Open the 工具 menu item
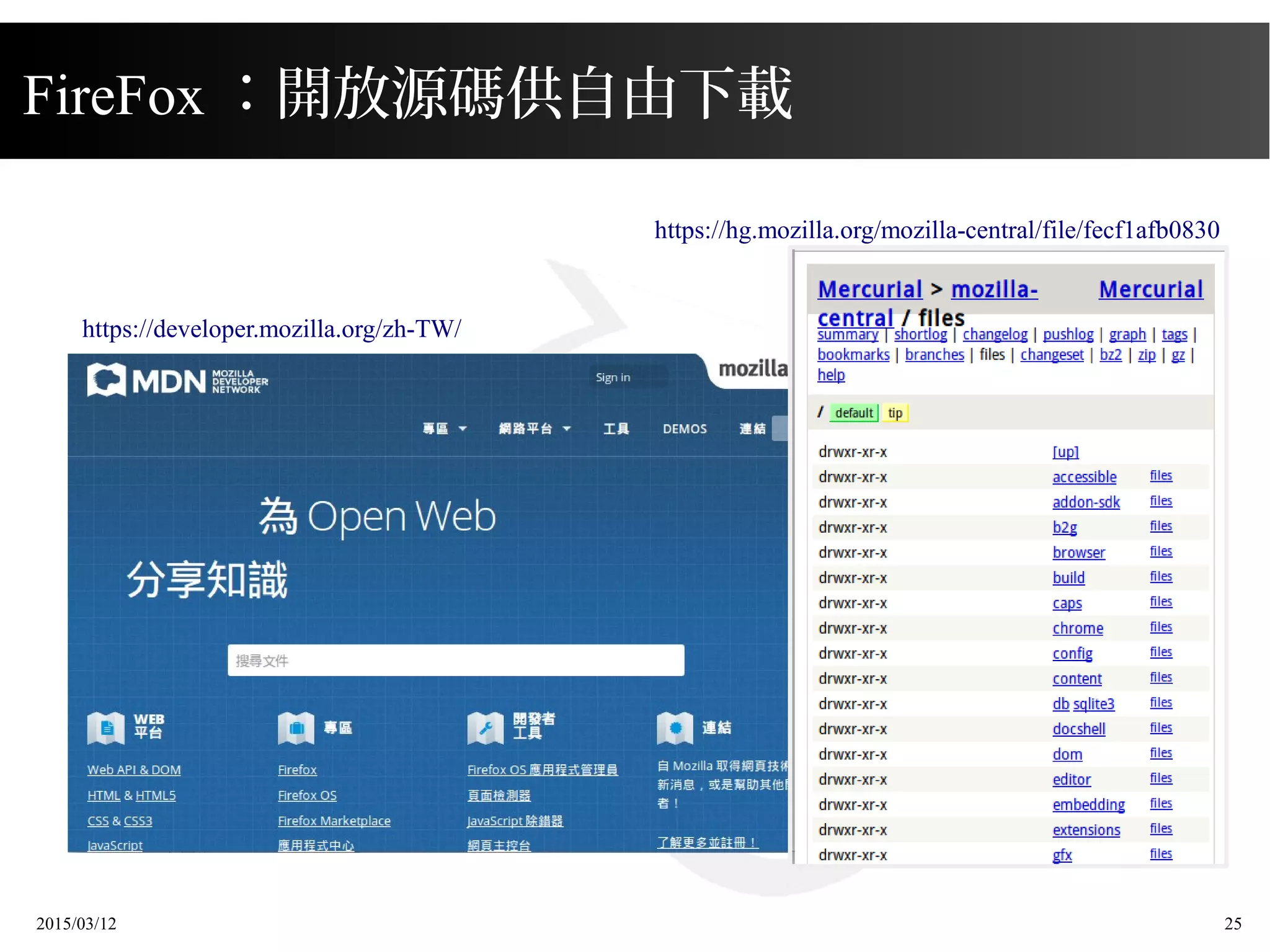Image resolution: width=1270 pixels, height=952 pixels. click(616, 429)
